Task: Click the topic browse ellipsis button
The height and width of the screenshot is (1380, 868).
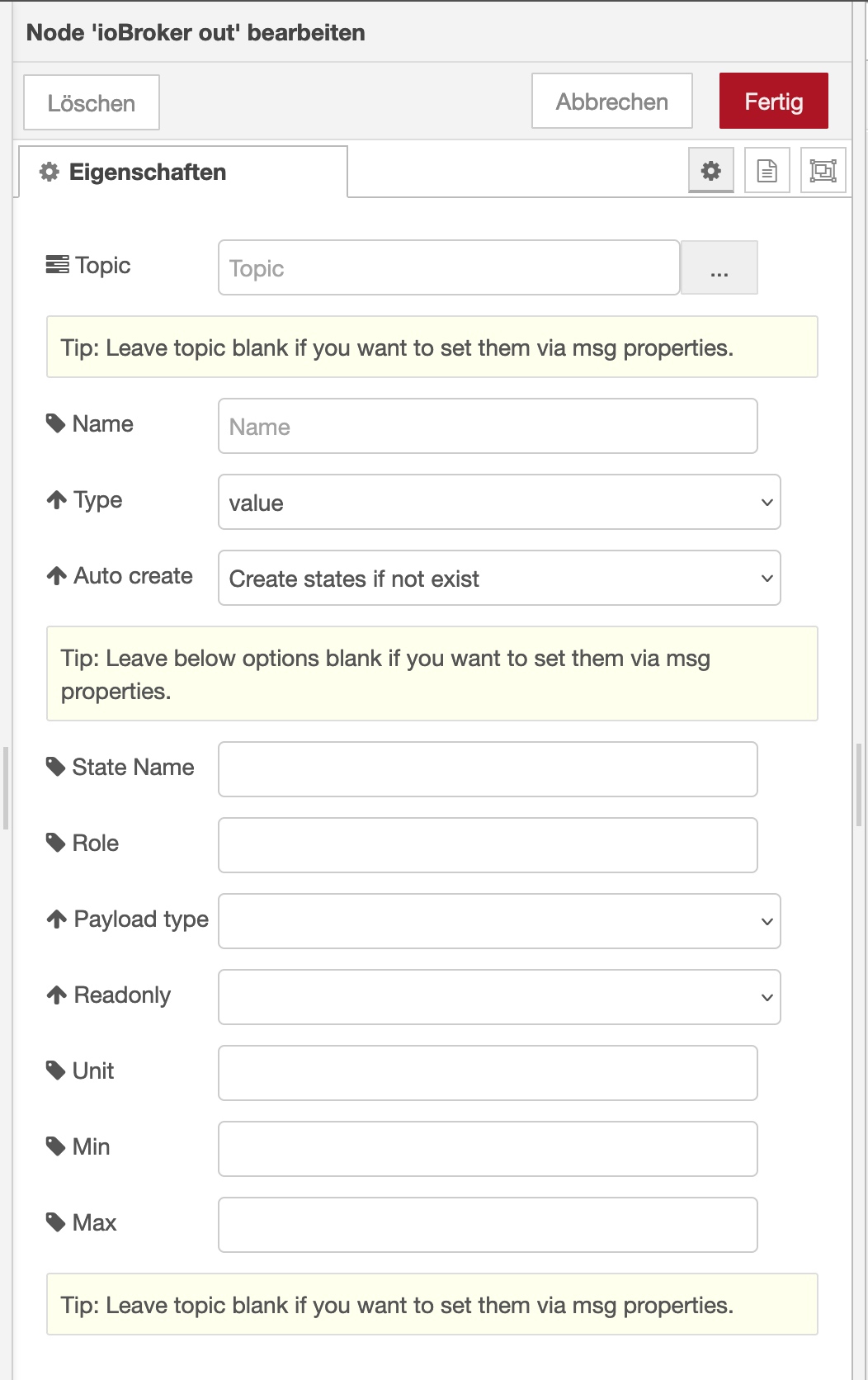Action: 719,268
